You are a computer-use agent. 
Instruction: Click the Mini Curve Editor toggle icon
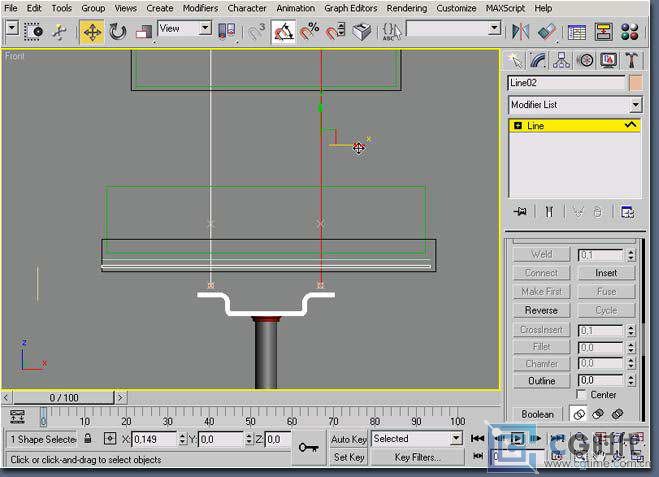(17, 416)
